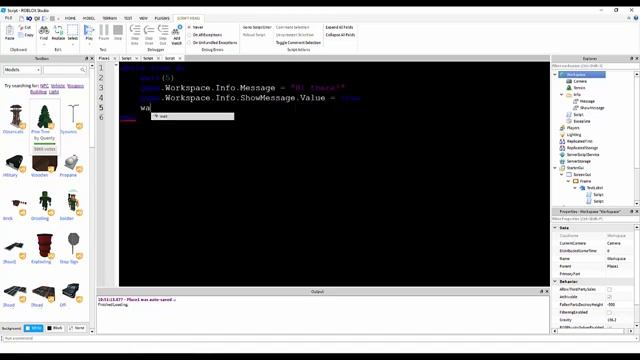The image size is (640, 360).
Task: Click the Weapon search suggestion link
Action: 75,86
